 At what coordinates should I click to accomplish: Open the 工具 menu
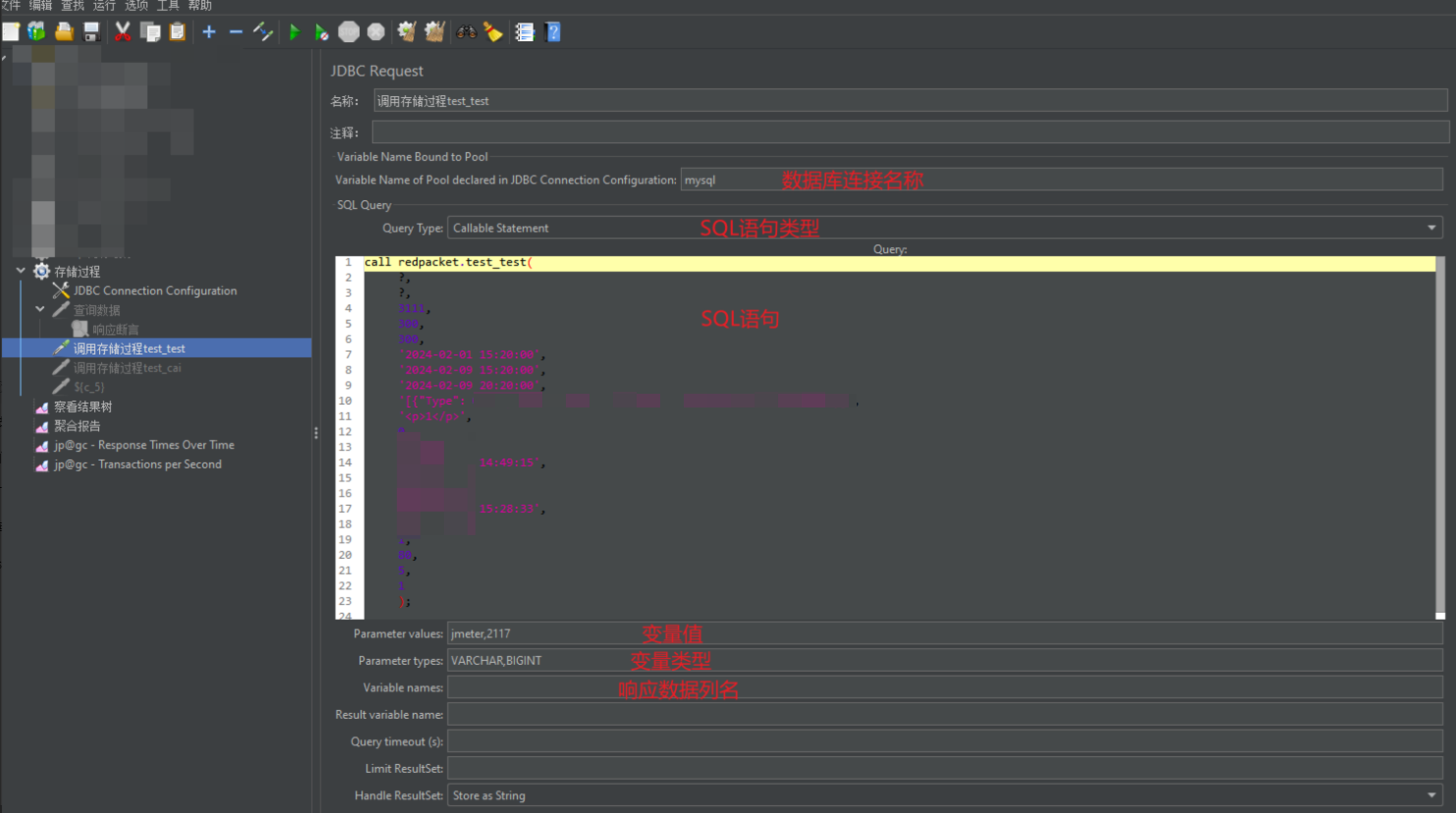coord(168,6)
